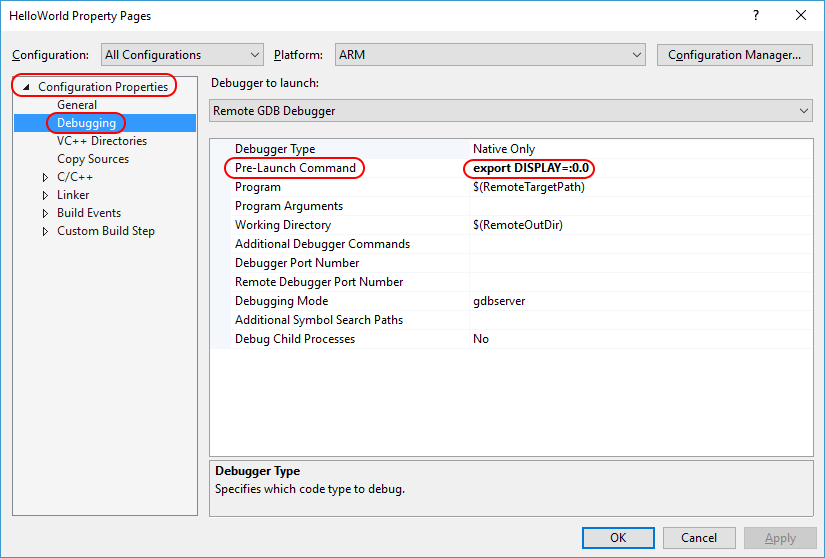Open the Configuration Manager button
The image size is (825, 558).
coord(734,55)
